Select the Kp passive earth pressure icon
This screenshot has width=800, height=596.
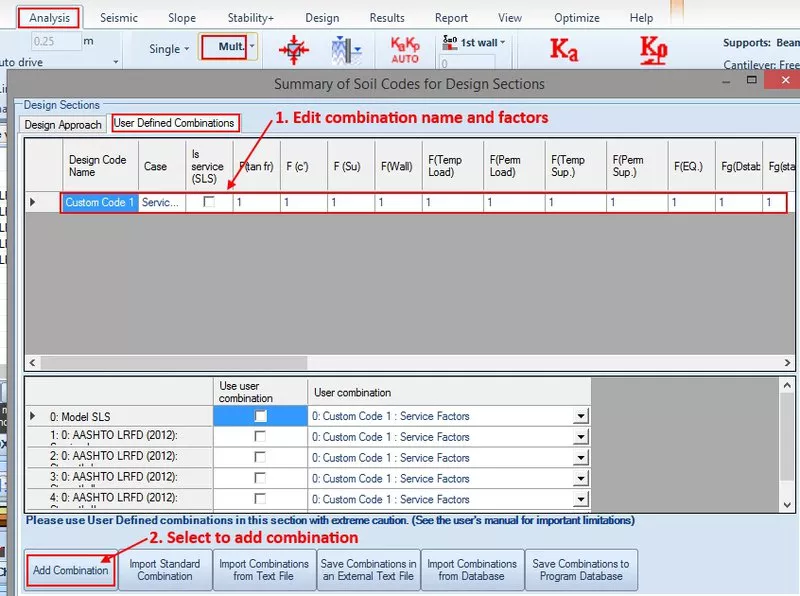coord(651,48)
